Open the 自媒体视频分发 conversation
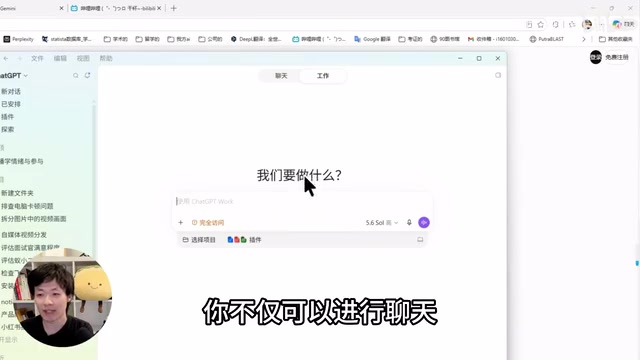 click(24, 235)
